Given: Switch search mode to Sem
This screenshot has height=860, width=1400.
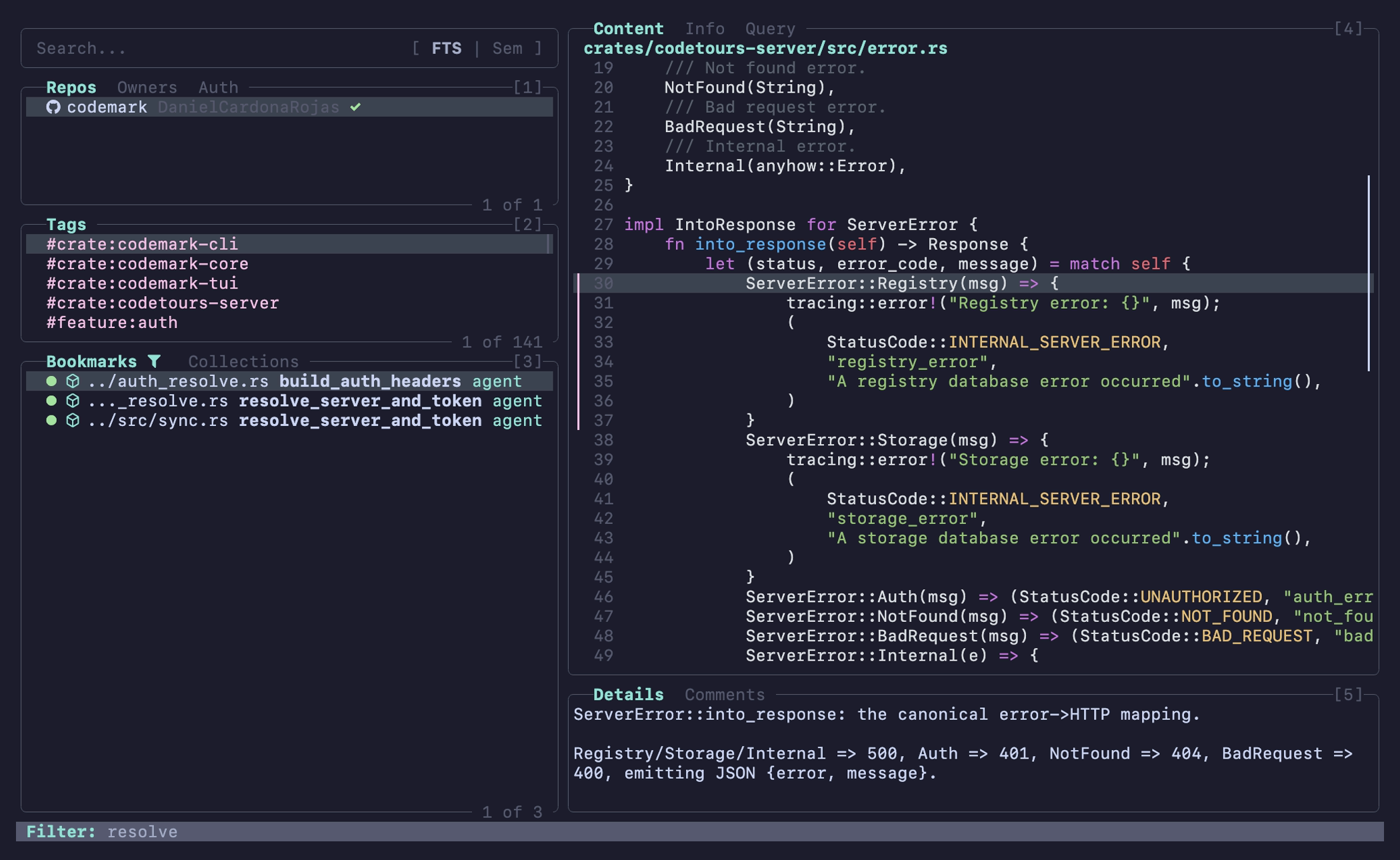Looking at the screenshot, I should click(507, 49).
